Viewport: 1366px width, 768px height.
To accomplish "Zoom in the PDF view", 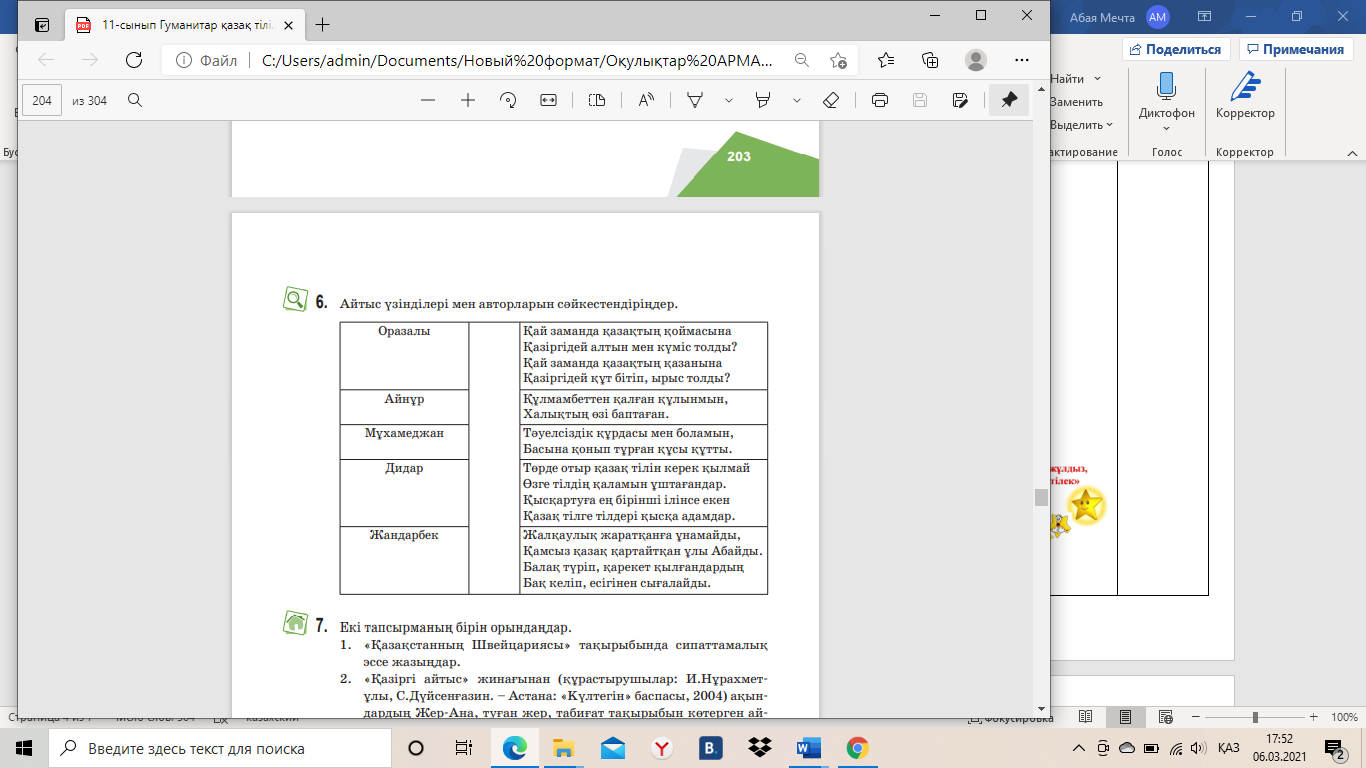I will point(467,100).
